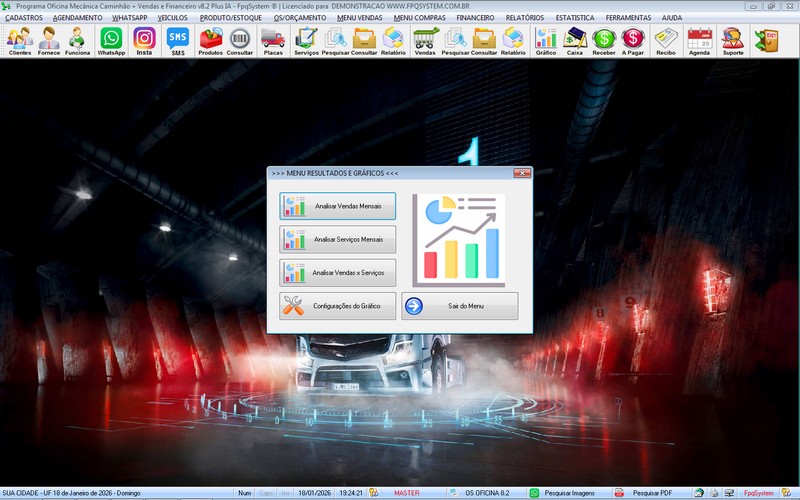The image size is (800, 500).
Task: Open the Gráfico chart toolbar icon
Action: click(546, 41)
